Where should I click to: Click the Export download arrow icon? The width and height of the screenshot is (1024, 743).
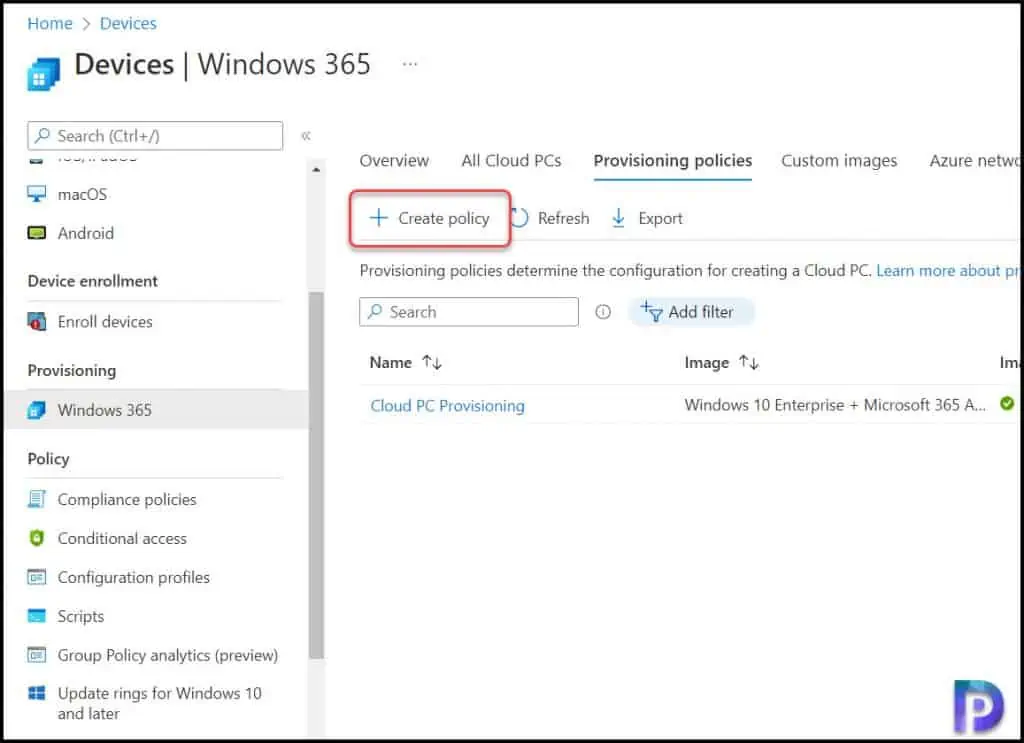618,218
